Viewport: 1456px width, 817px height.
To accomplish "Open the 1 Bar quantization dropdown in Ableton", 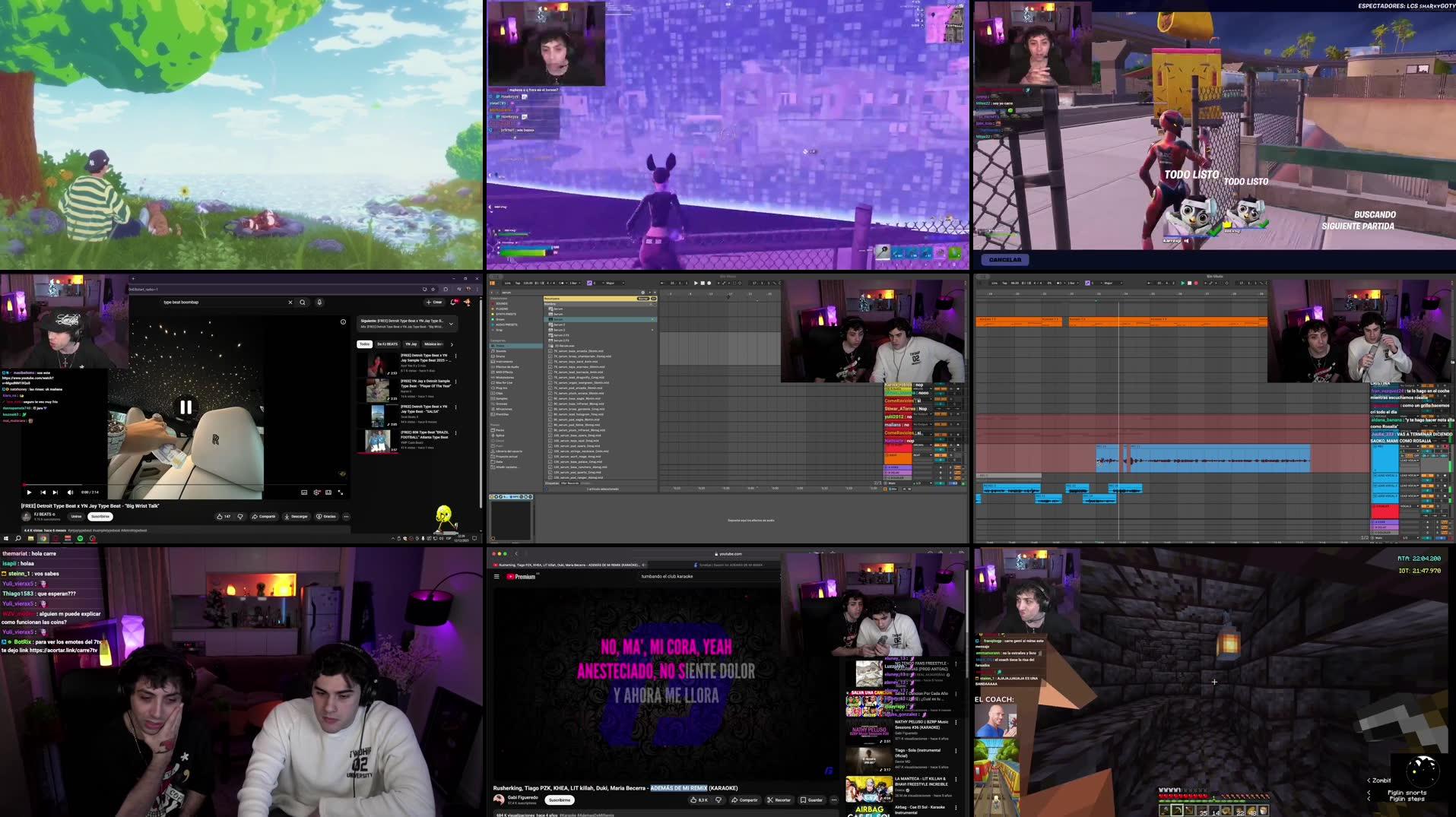I will pyautogui.click(x=574, y=283).
